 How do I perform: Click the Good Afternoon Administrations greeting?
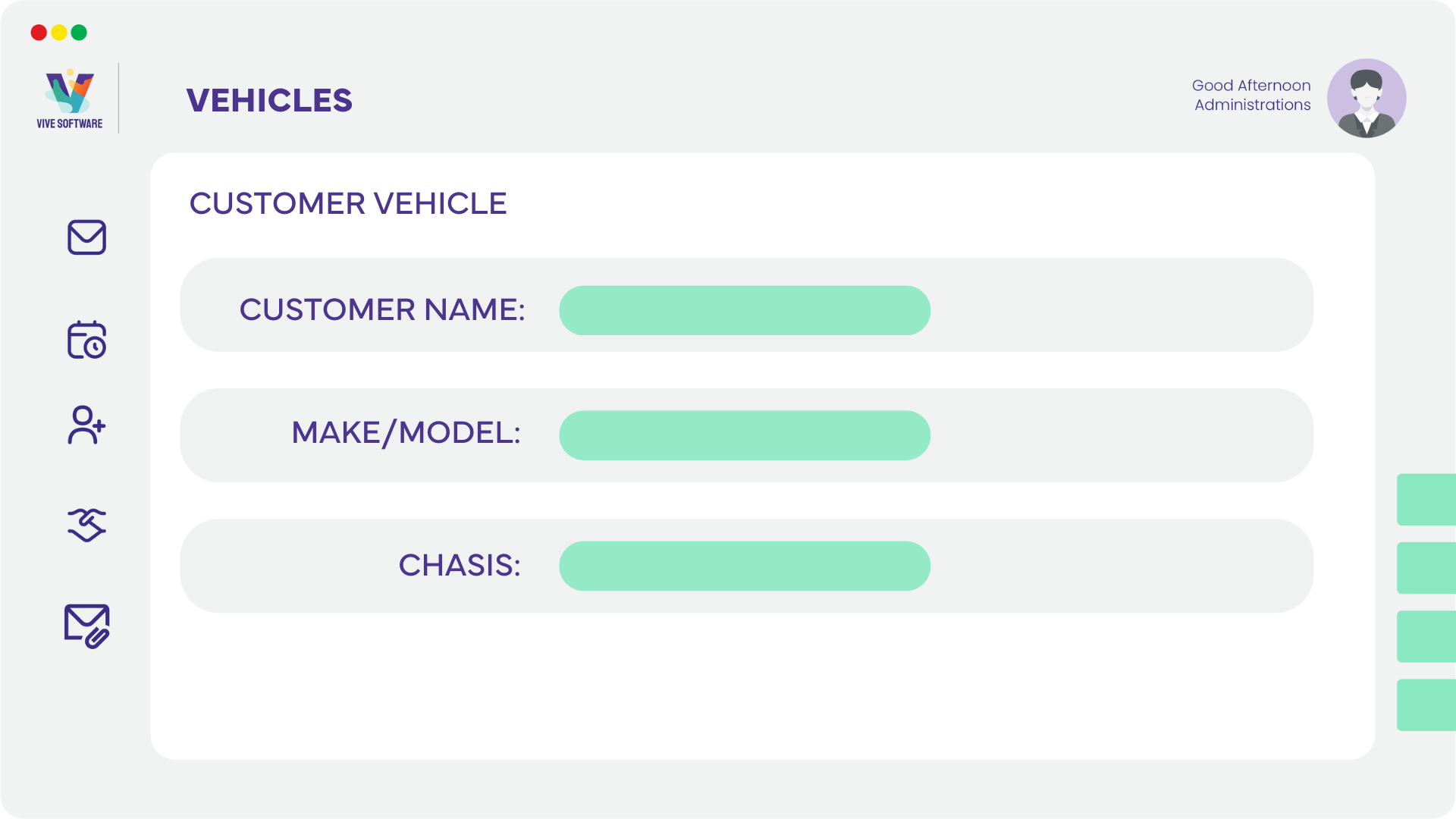(x=1251, y=95)
